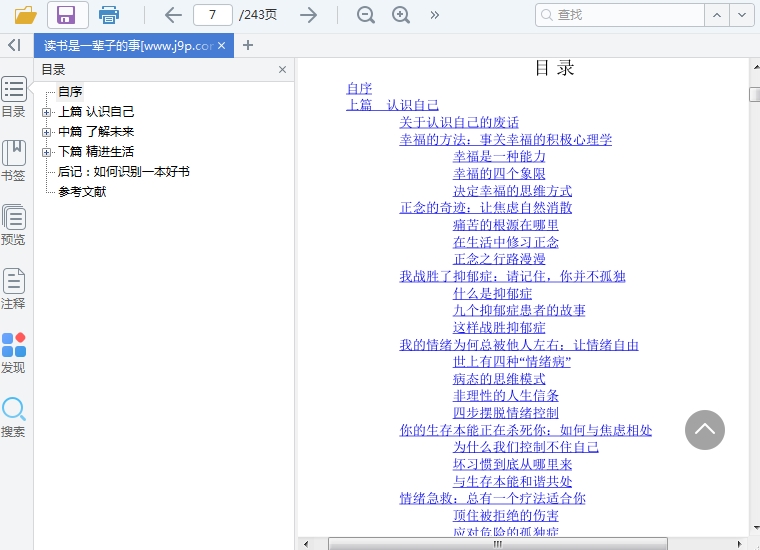Open link 正念的奇迹：让焦虑自然消散
This screenshot has width=760, height=550.
(486, 207)
